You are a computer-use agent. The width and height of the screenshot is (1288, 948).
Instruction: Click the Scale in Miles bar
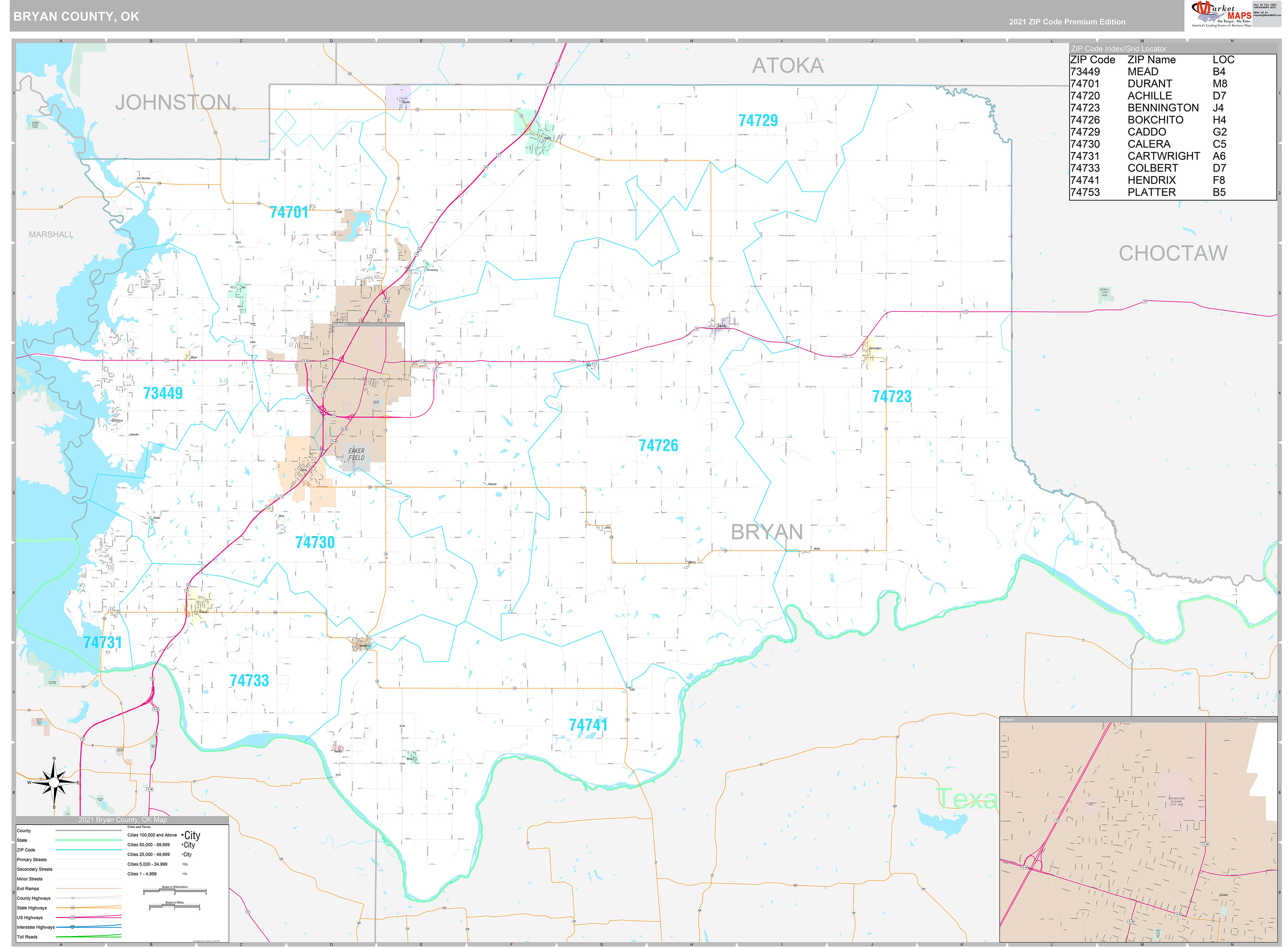[175, 906]
